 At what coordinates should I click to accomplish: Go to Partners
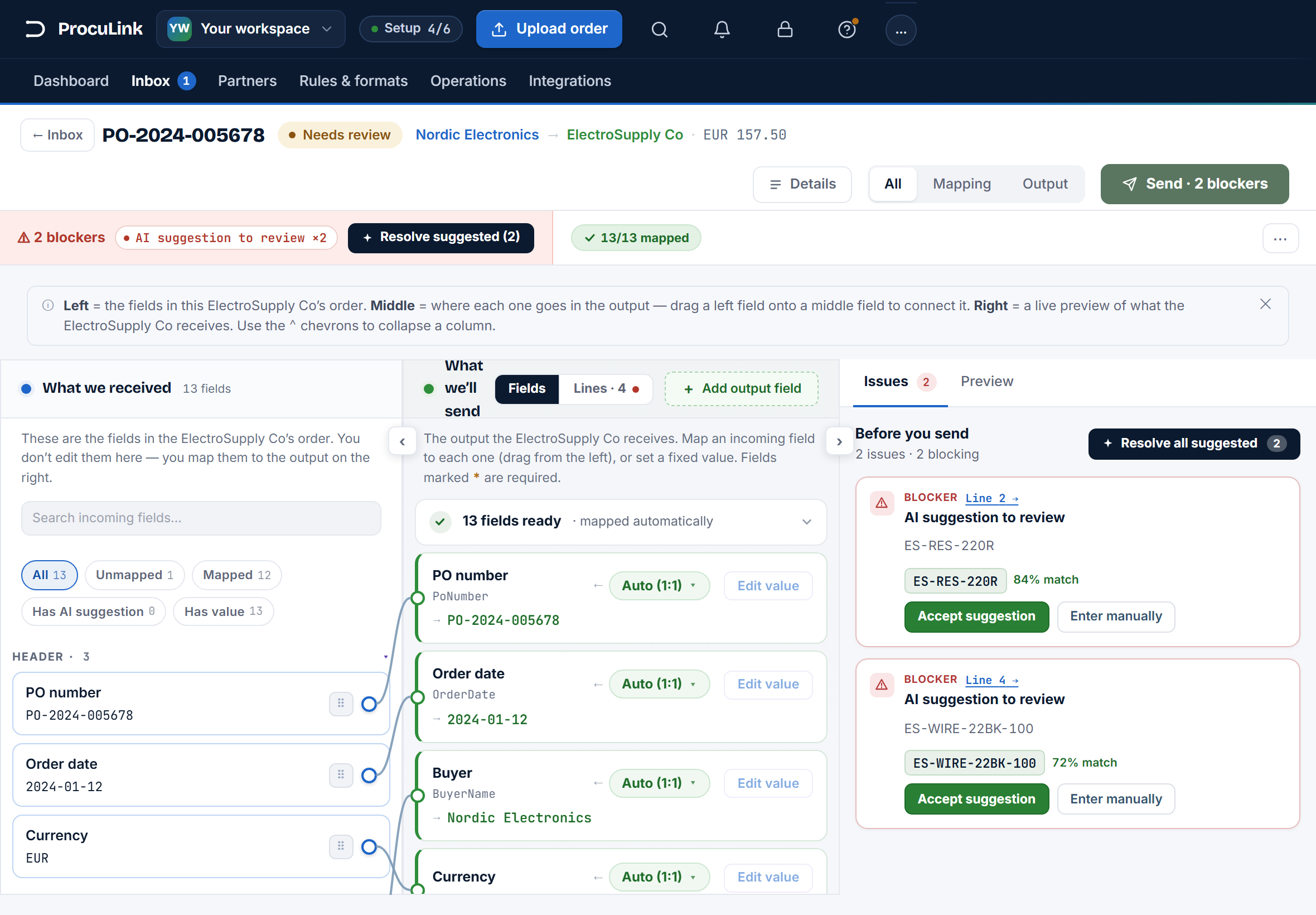pos(247,81)
